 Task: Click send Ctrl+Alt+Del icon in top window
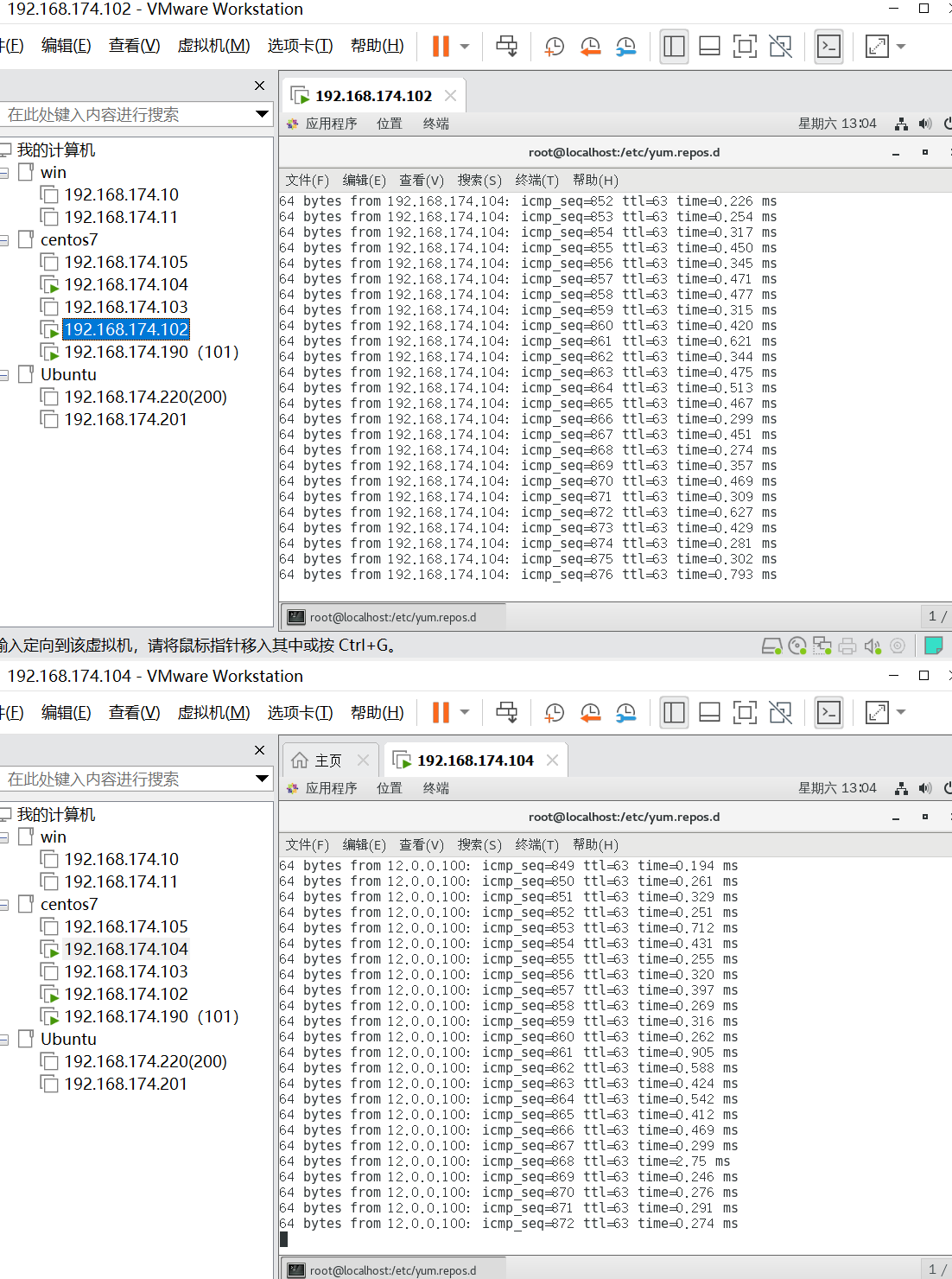tap(507, 46)
